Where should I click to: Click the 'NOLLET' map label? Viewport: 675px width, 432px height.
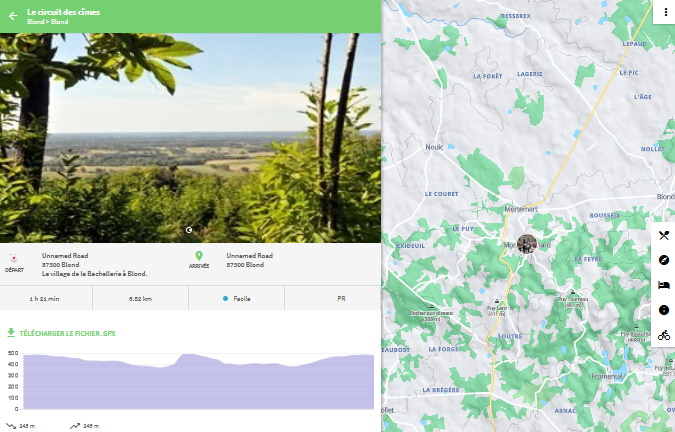pyautogui.click(x=653, y=149)
